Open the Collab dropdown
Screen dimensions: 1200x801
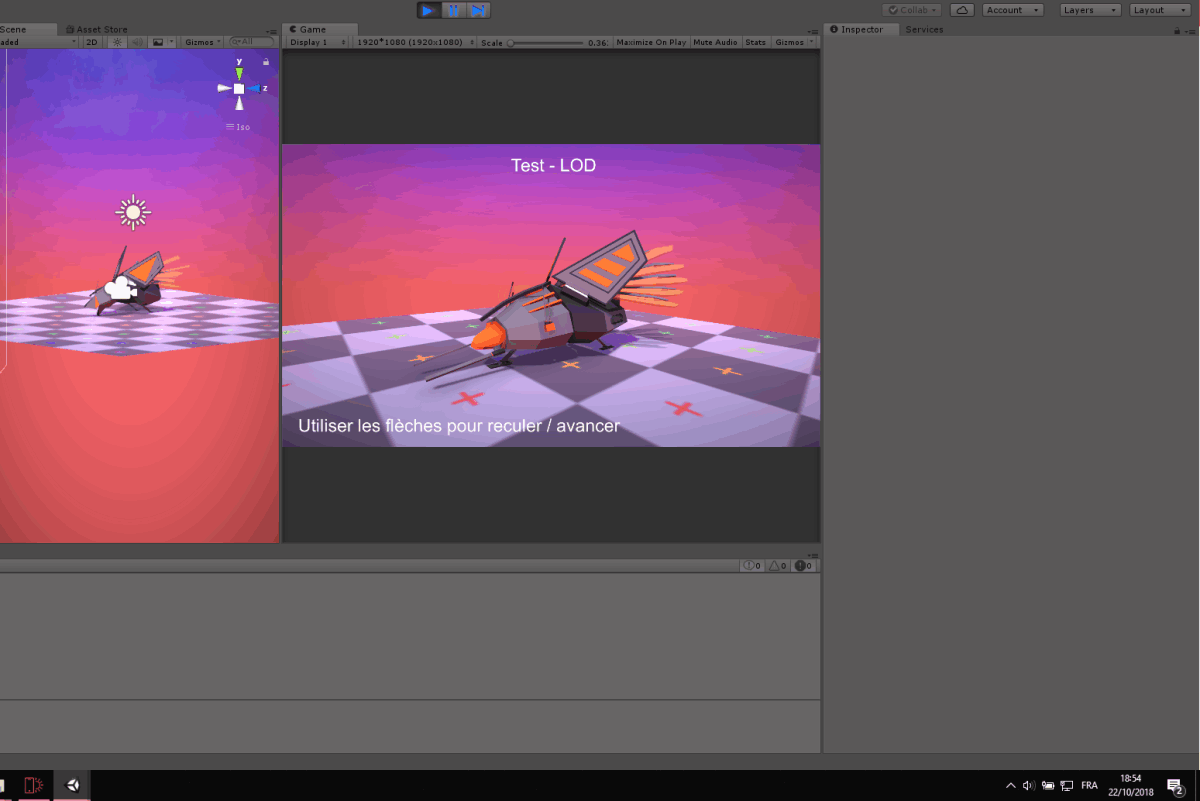(911, 10)
